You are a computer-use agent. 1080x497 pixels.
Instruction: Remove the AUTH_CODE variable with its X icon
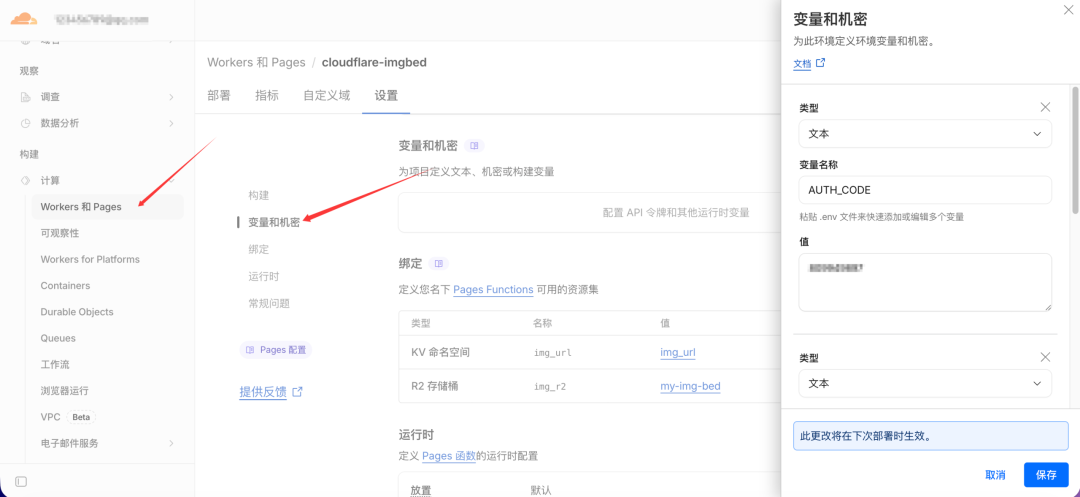(1045, 107)
